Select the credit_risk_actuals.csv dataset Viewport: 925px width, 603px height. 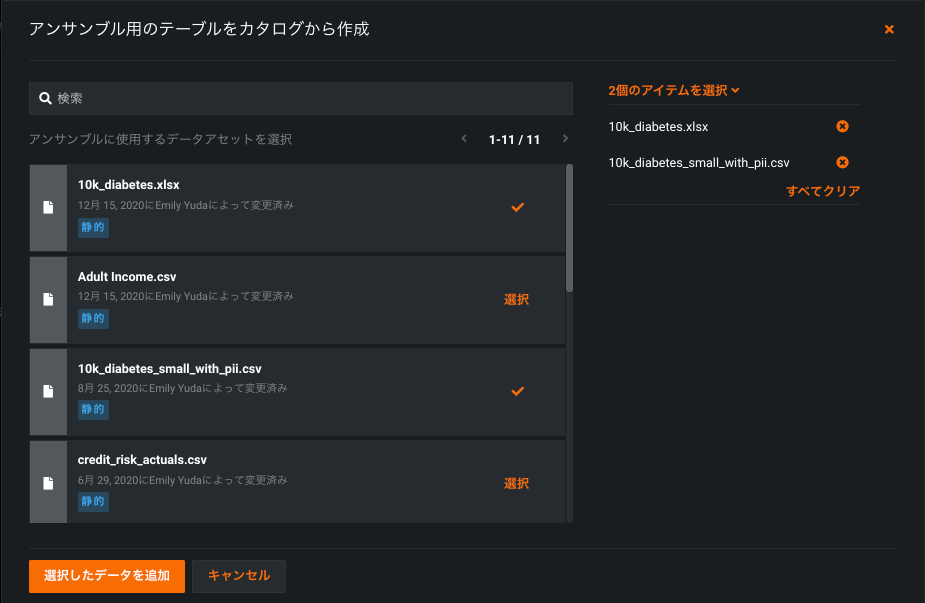pos(516,483)
